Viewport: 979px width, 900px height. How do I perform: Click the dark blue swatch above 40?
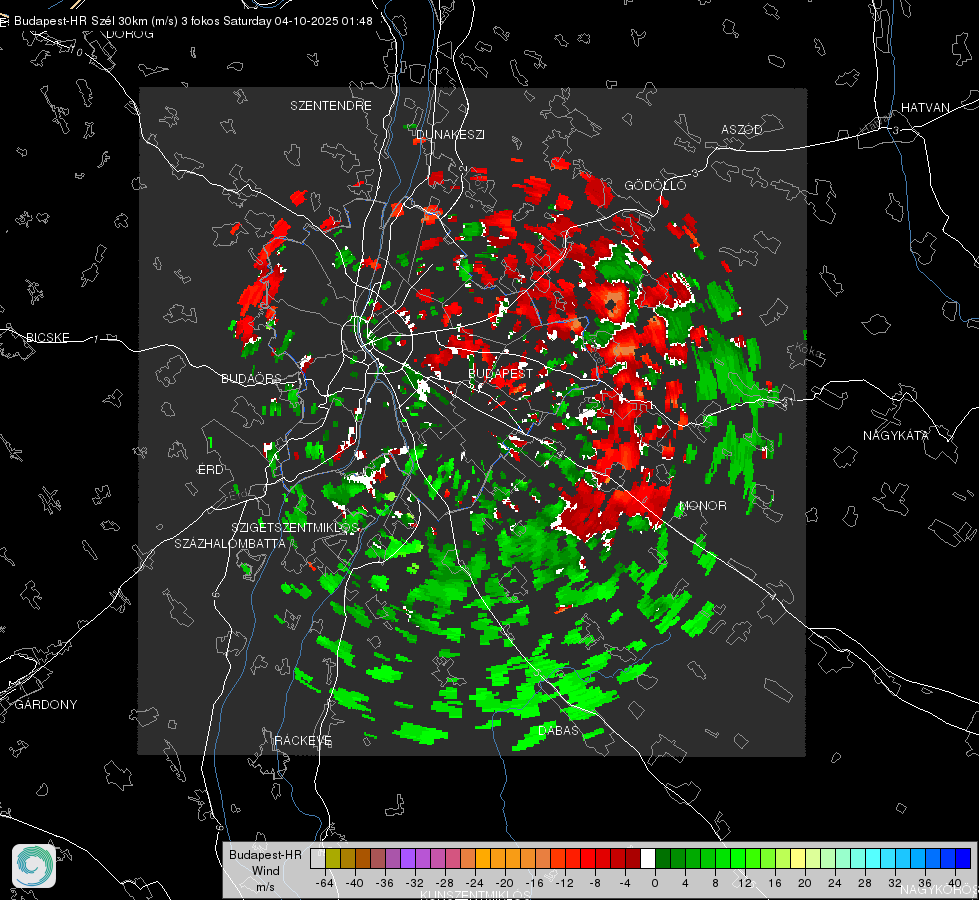click(x=964, y=858)
